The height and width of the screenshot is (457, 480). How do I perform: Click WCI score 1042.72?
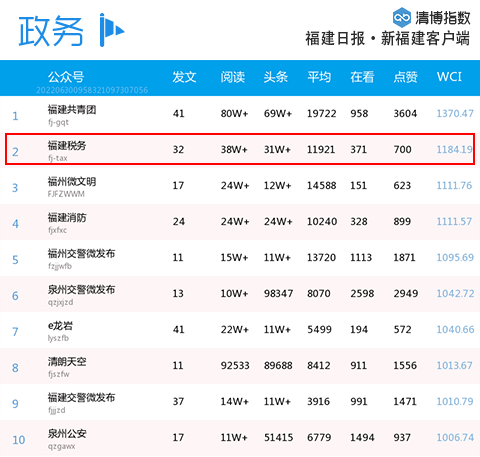click(455, 293)
